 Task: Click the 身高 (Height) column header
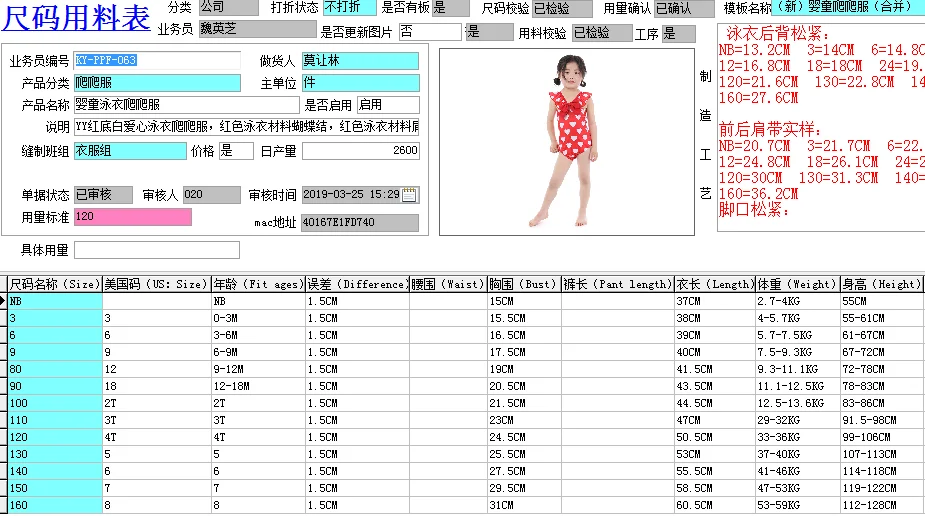(882, 284)
